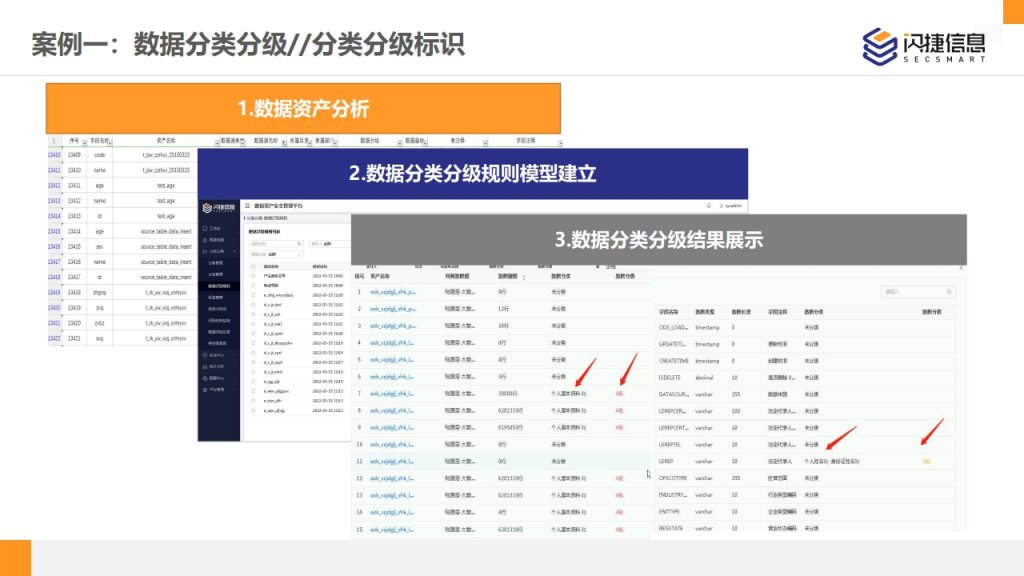The width and height of the screenshot is (1024, 576).
Task: Open asset name link in result row 12
Action: click(x=392, y=479)
